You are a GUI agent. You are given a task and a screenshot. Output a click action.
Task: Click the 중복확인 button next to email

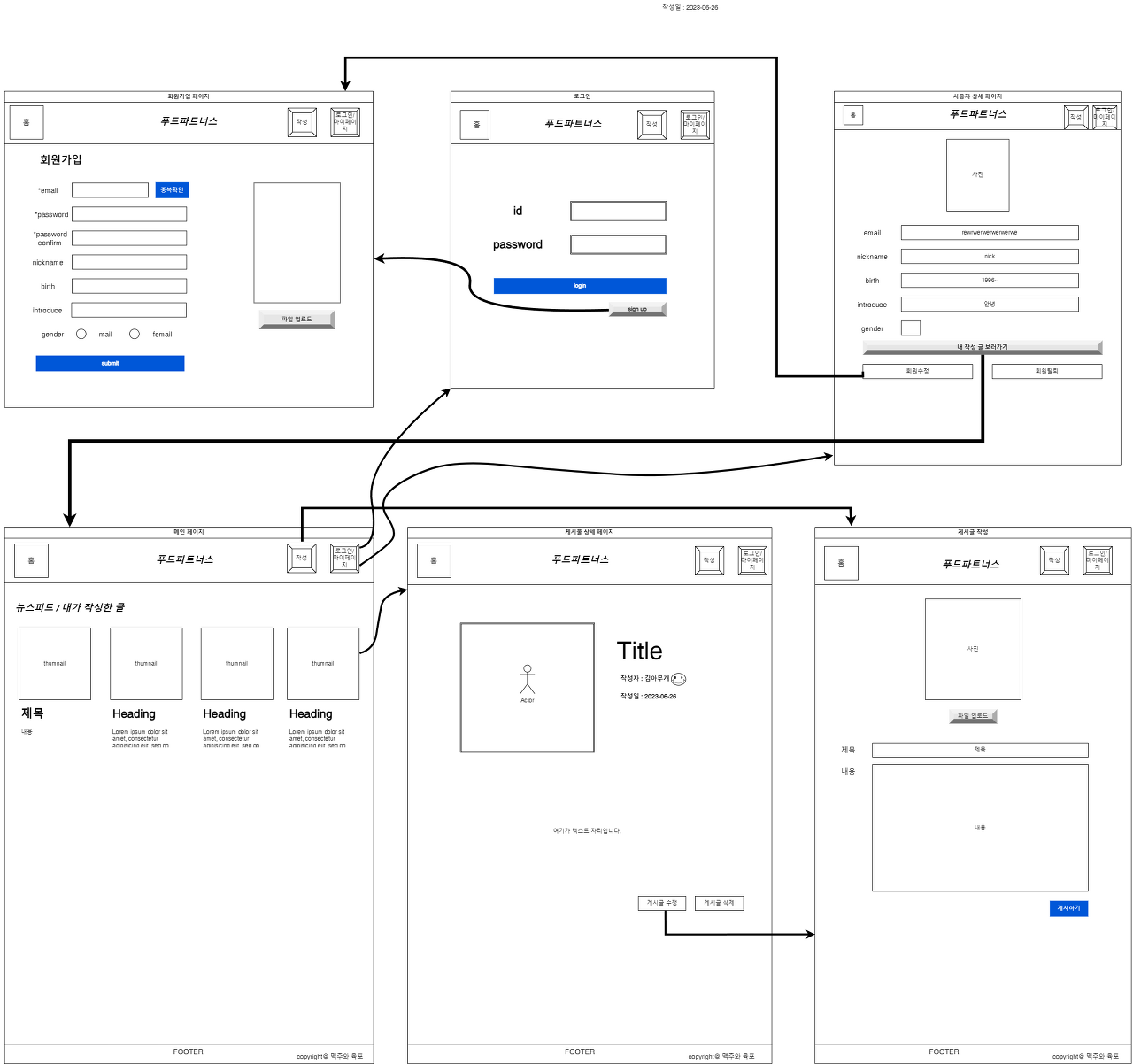pyautogui.click(x=173, y=189)
